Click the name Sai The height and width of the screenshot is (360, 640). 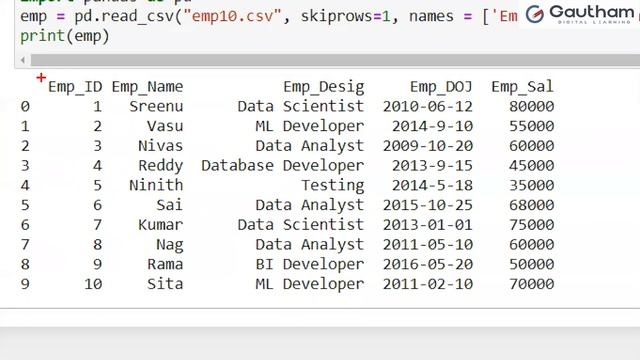point(169,204)
